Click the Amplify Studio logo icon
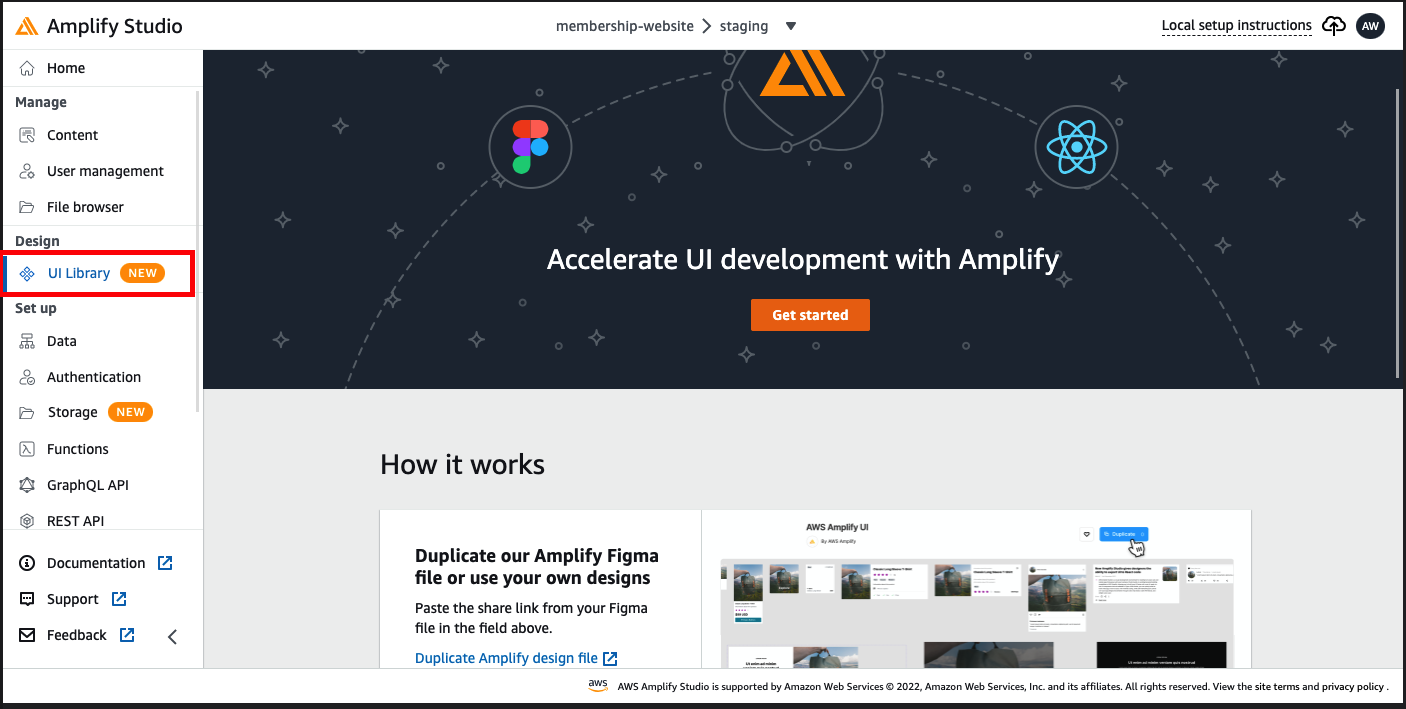 click(27, 26)
